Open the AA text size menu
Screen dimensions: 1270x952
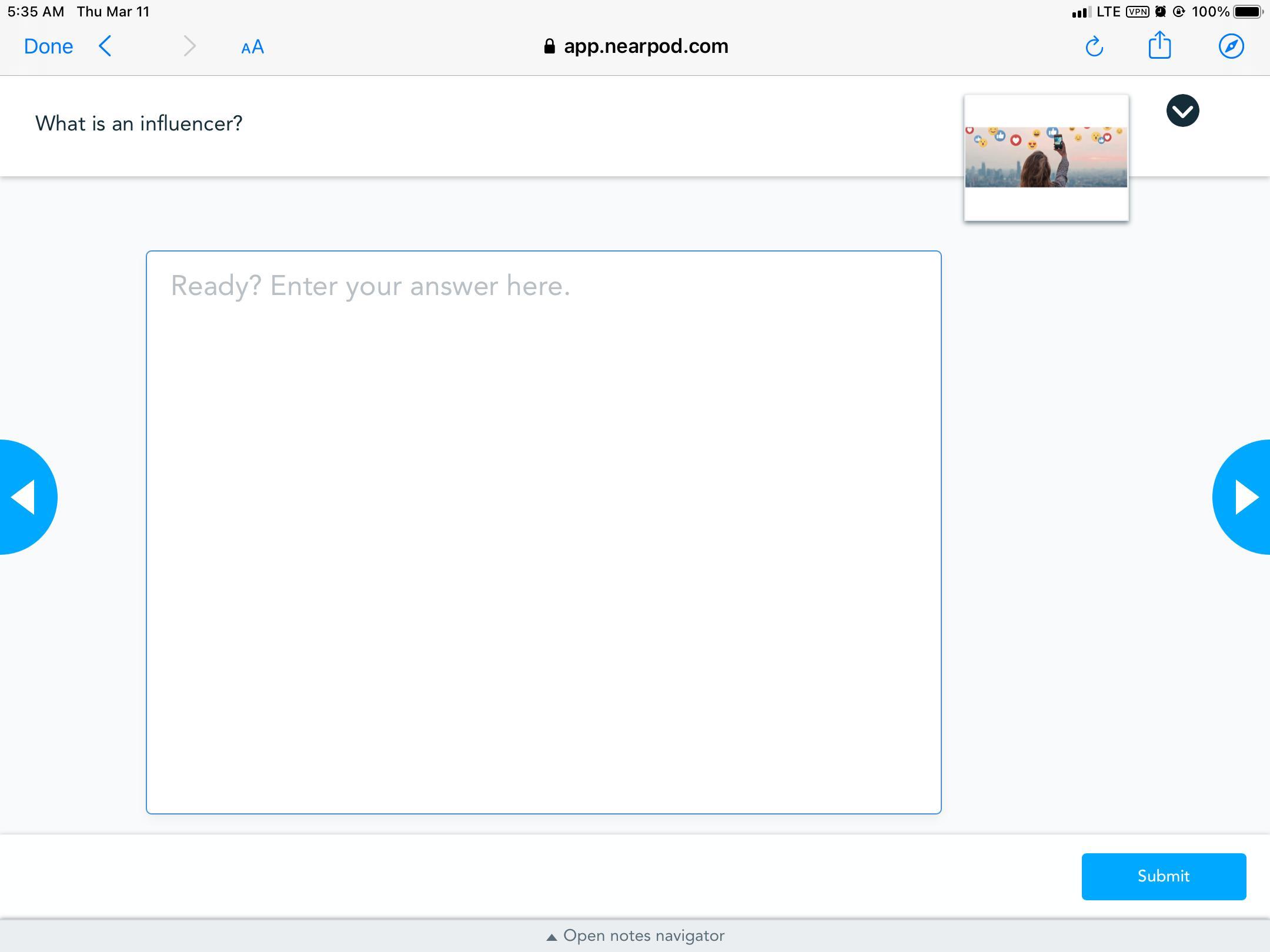252,47
